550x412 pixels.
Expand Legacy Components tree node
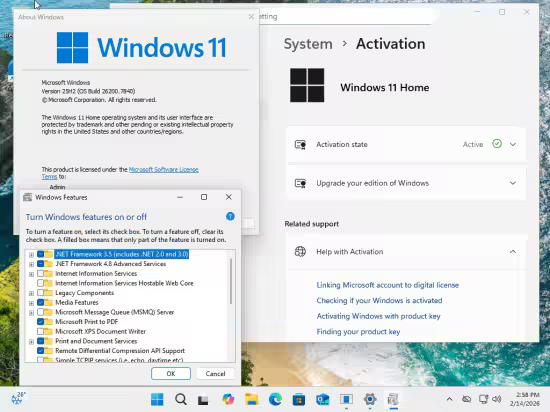[x=31, y=293]
